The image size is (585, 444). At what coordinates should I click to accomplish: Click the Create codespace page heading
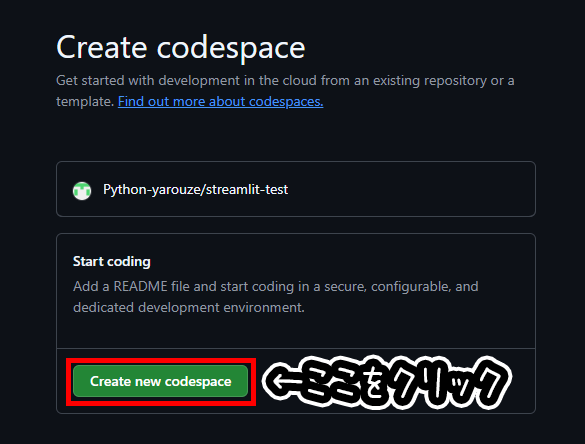pyautogui.click(x=181, y=47)
